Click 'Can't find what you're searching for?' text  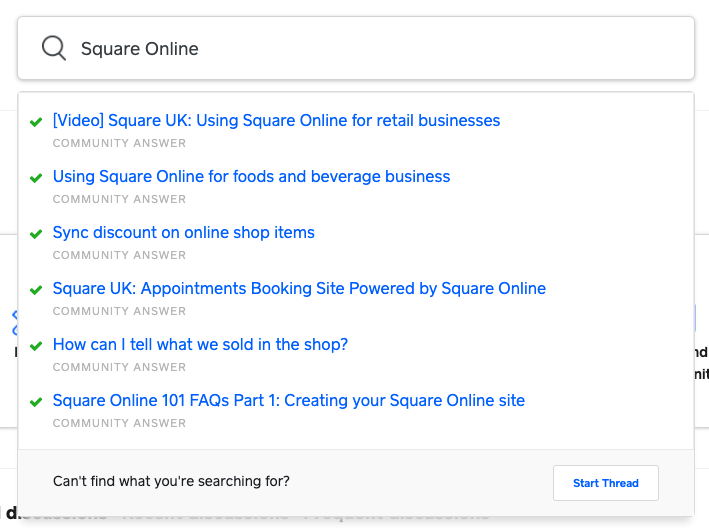(171, 482)
